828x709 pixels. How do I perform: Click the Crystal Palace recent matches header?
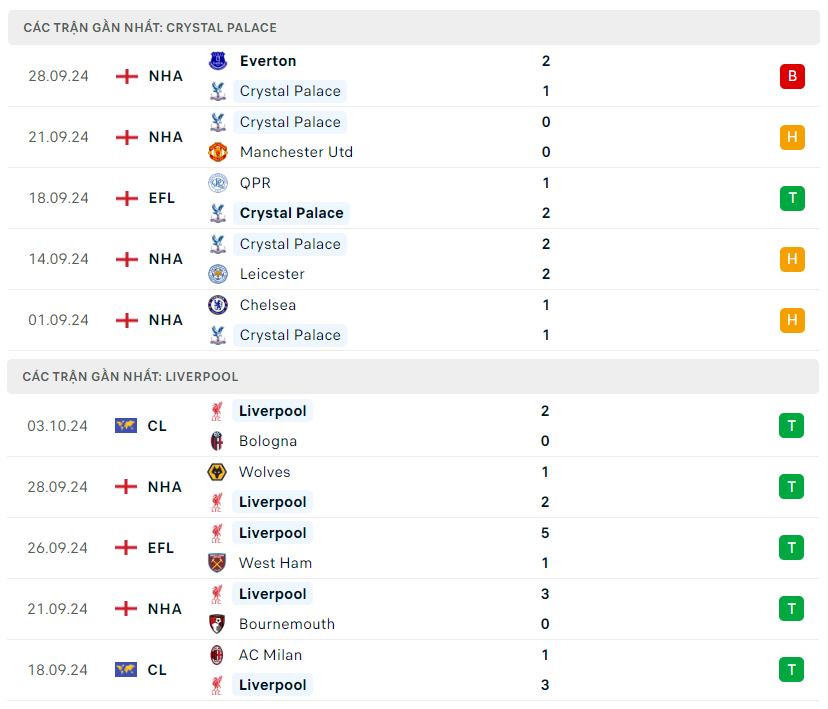(150, 28)
